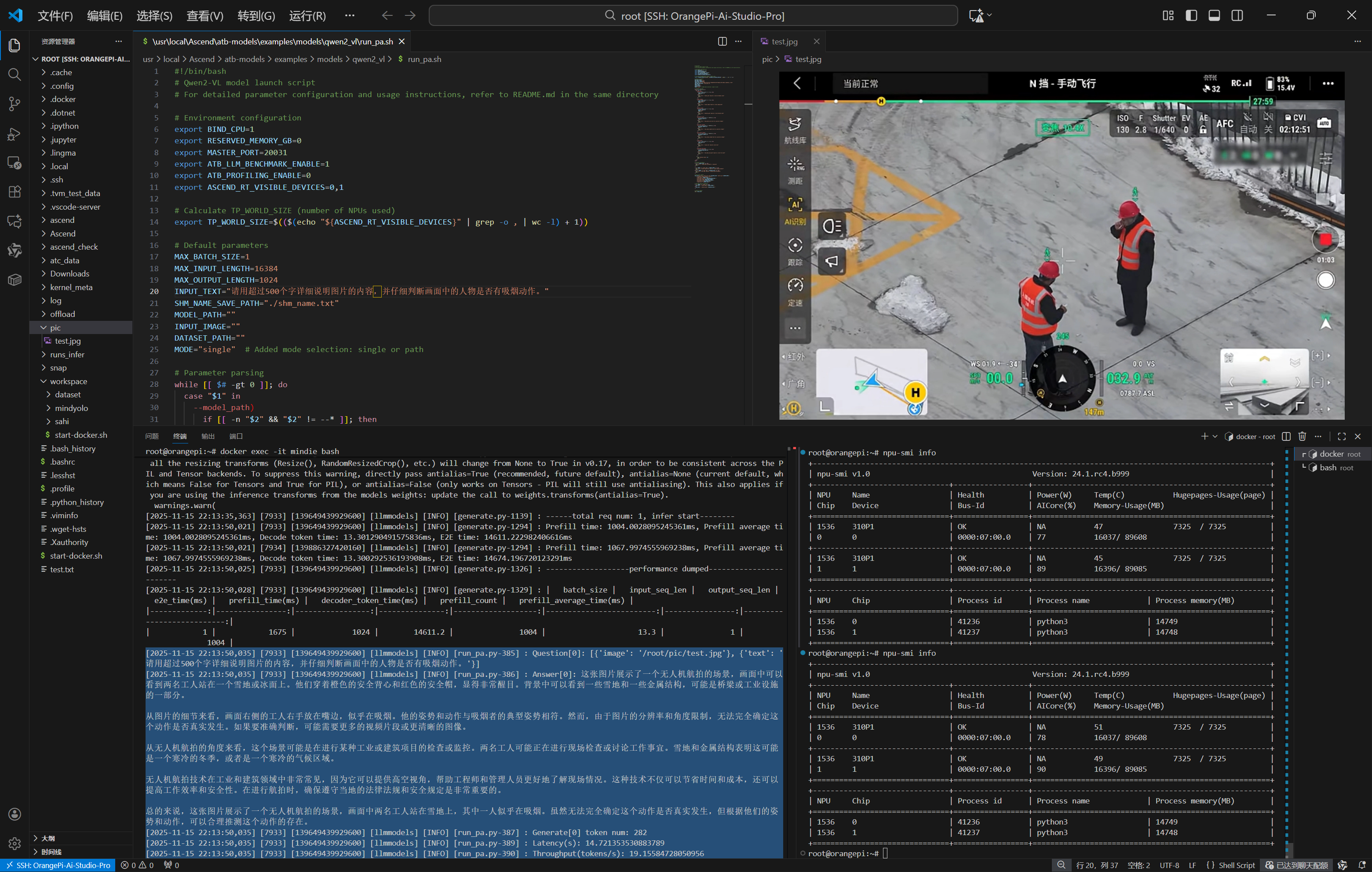The width and height of the screenshot is (1372, 872).
Task: Toggle the secondary side bar layout button
Action: [1237, 15]
